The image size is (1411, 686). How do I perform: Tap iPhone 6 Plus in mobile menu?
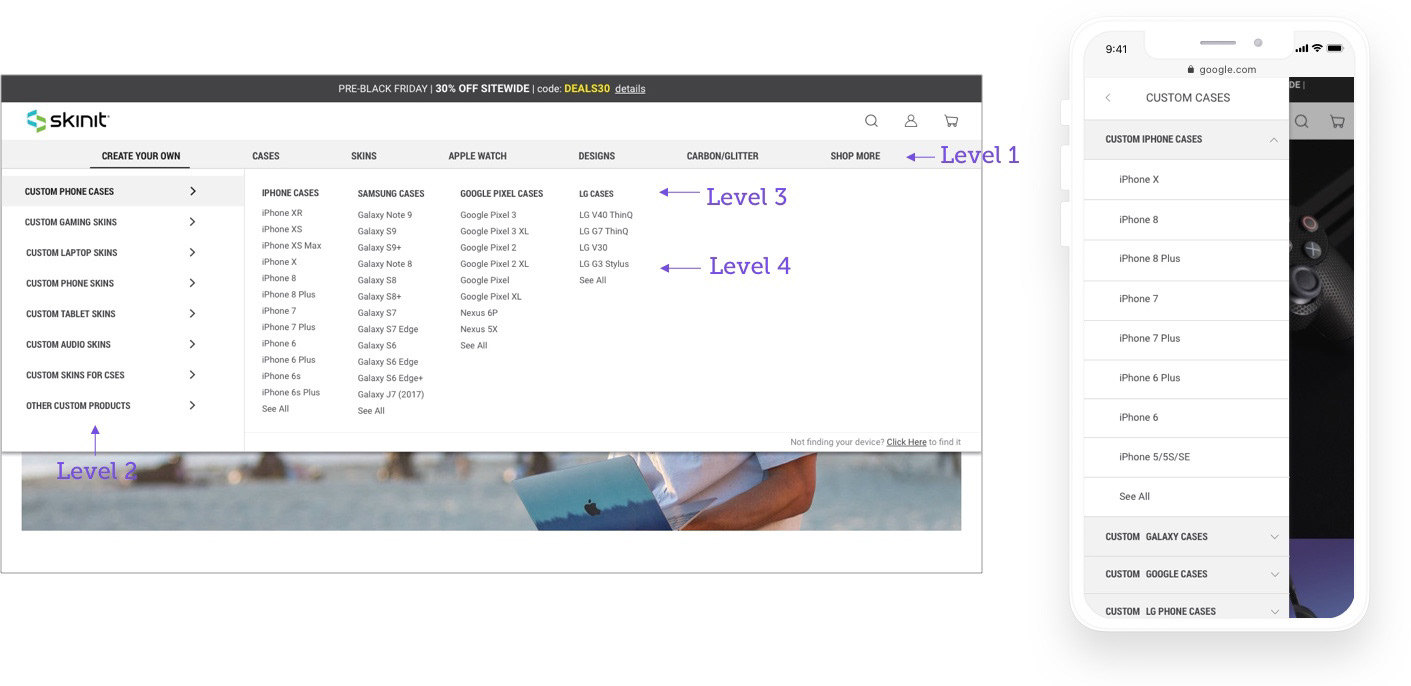[x=1186, y=378]
